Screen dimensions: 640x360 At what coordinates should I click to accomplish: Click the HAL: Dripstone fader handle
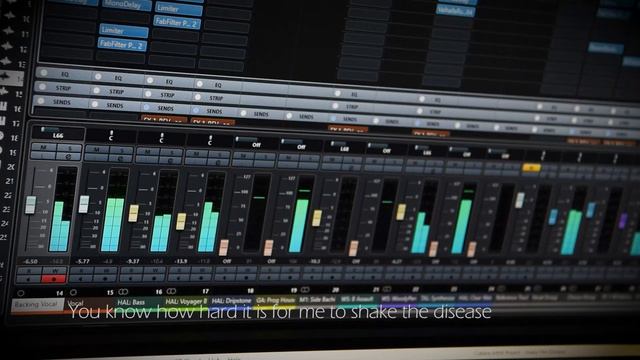(224, 248)
